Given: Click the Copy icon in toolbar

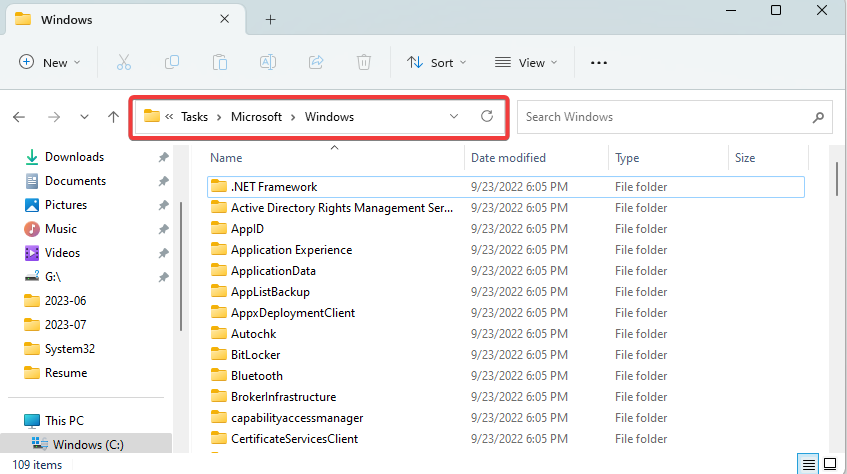Looking at the screenshot, I should pos(172,63).
